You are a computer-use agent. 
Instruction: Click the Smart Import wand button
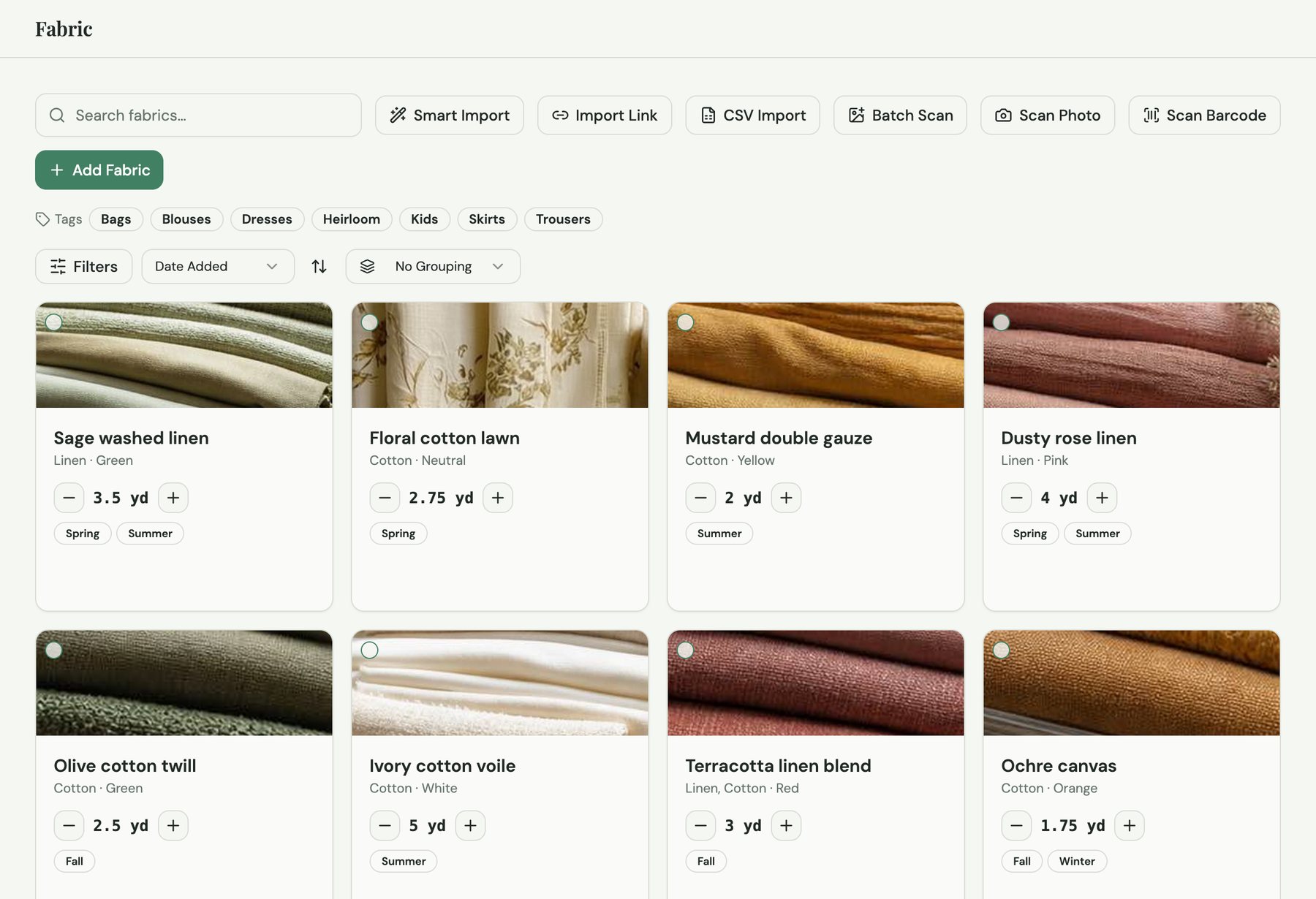[x=450, y=115]
